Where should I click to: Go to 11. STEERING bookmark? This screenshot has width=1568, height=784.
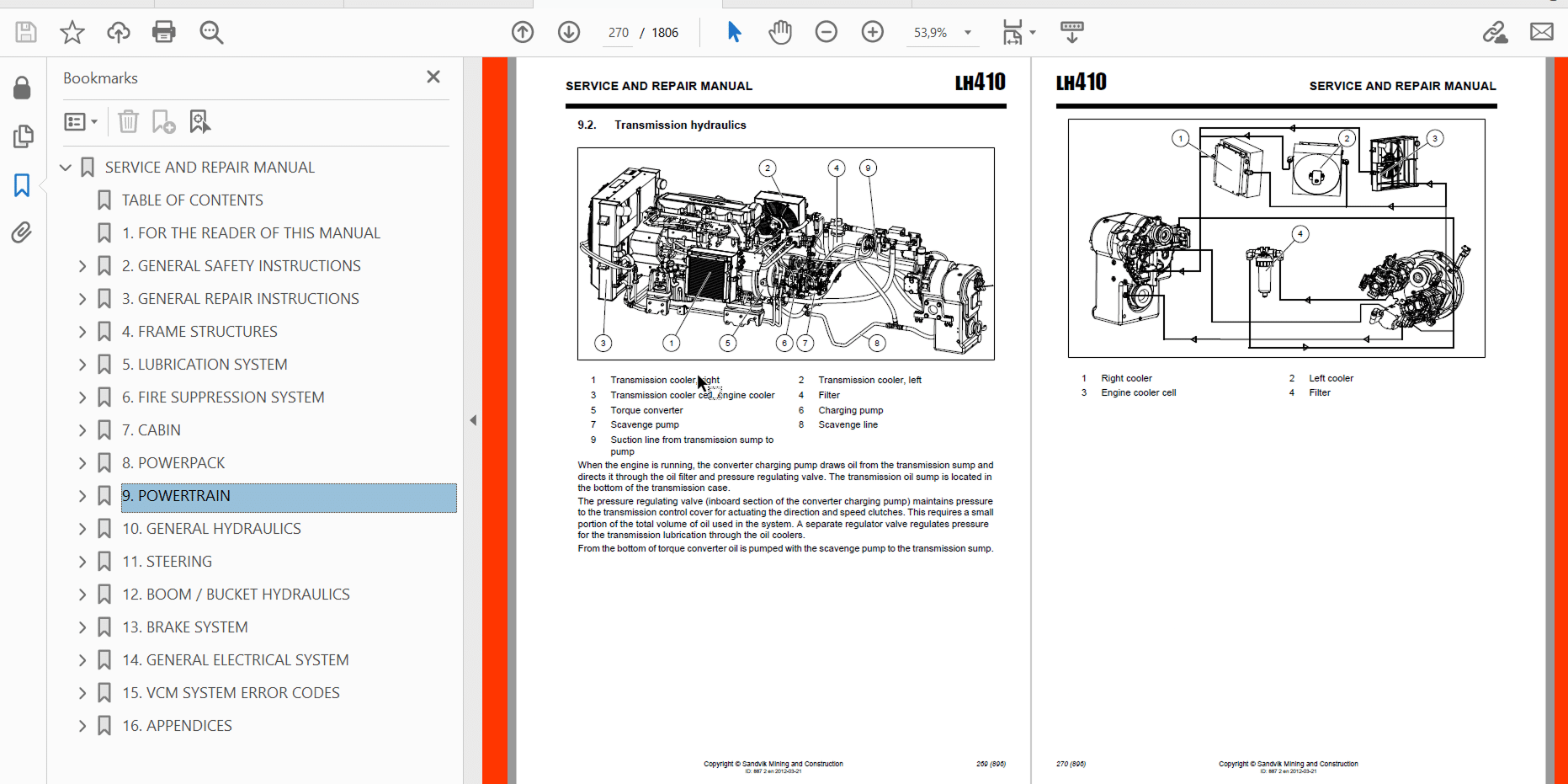click(x=167, y=562)
